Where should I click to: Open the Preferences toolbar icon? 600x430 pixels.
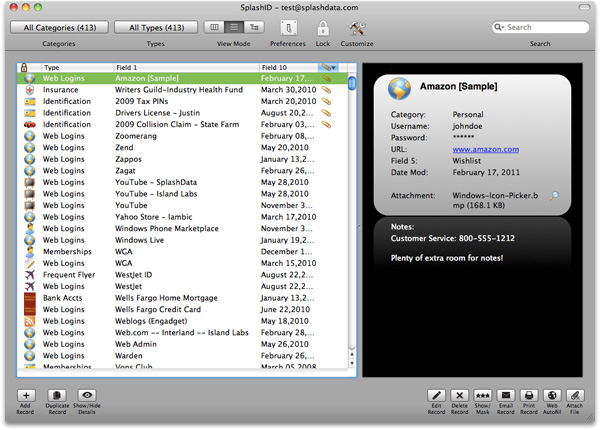click(x=289, y=28)
